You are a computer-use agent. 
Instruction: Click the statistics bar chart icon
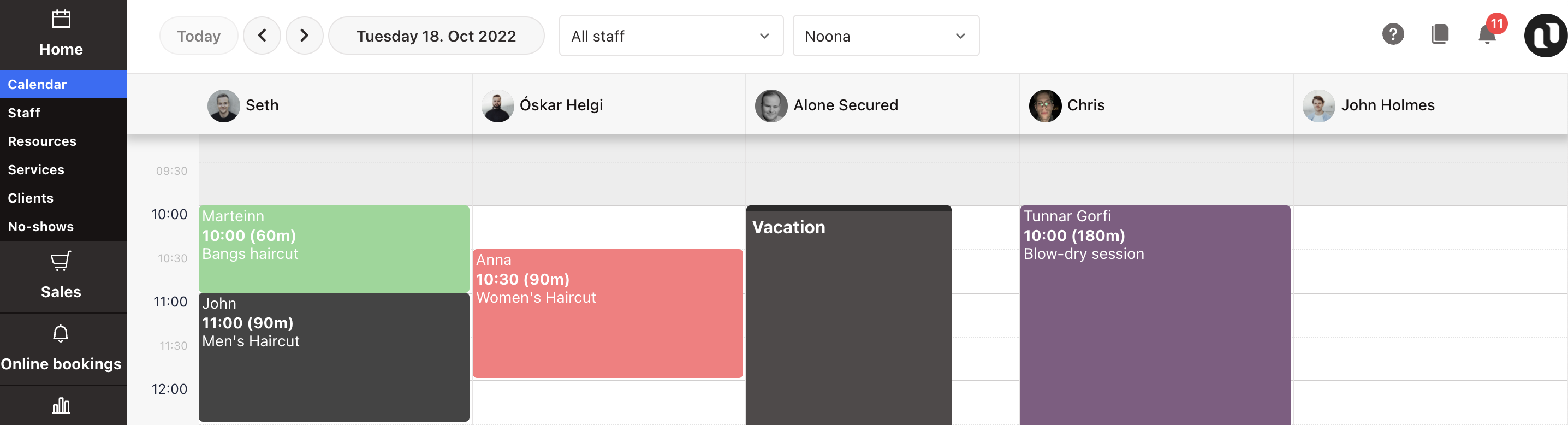61,405
